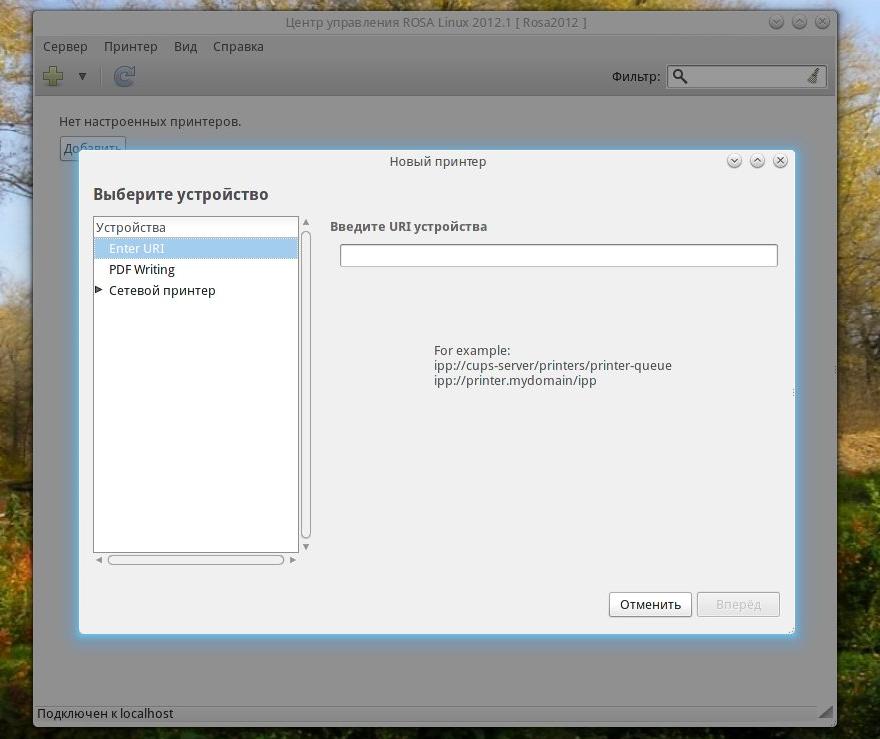
Task: Expand the Сетевой принтер tree node
Action: pyautogui.click(x=99, y=290)
